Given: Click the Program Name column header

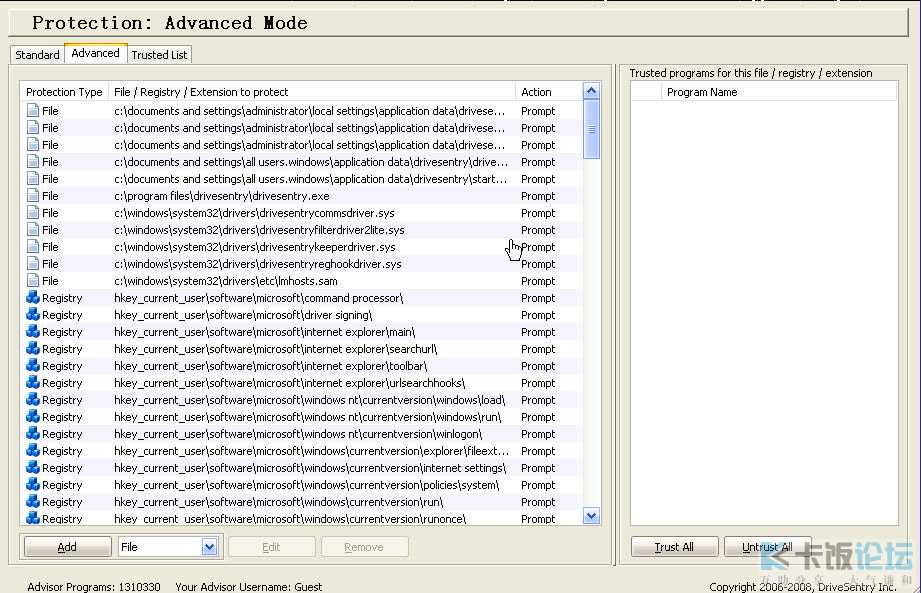Looking at the screenshot, I should point(702,92).
